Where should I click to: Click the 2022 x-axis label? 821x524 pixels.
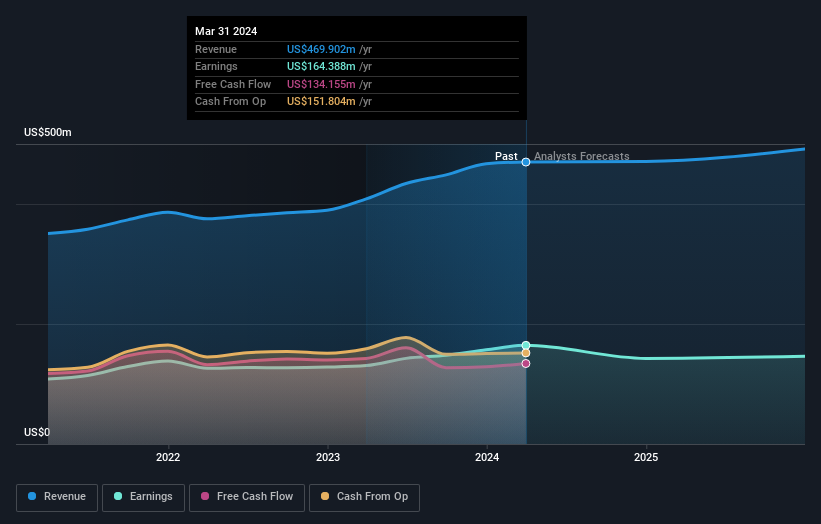pyautogui.click(x=168, y=458)
